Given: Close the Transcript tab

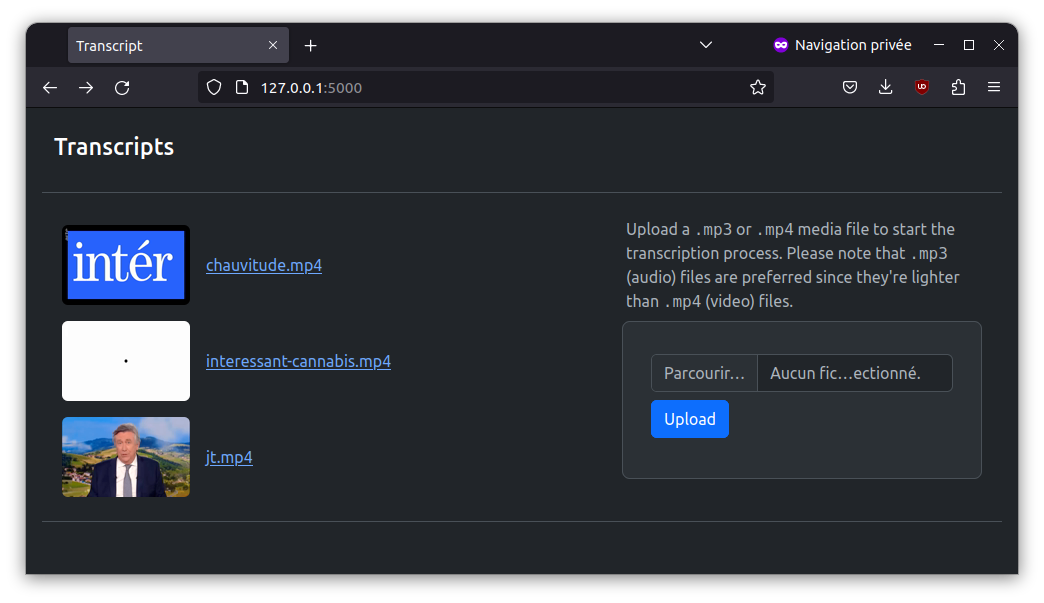Looking at the screenshot, I should click(273, 45).
